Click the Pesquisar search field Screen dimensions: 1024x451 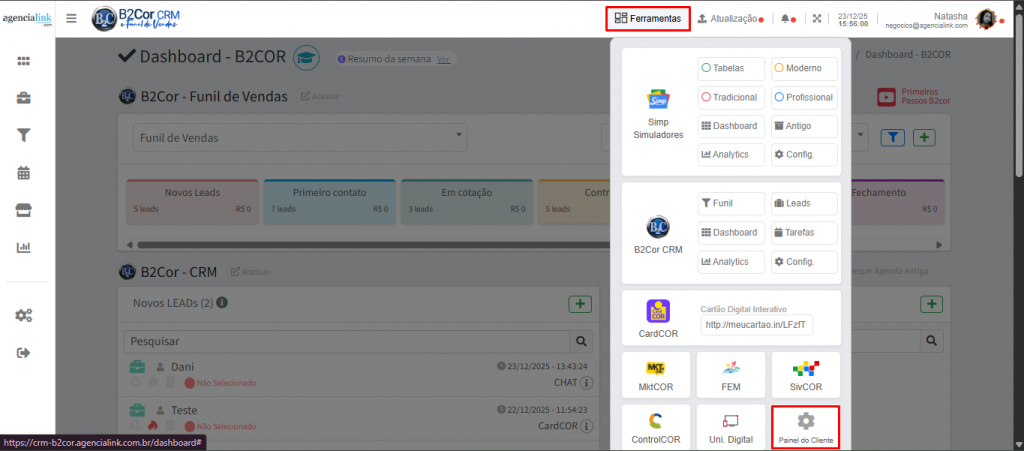pyautogui.click(x=345, y=341)
